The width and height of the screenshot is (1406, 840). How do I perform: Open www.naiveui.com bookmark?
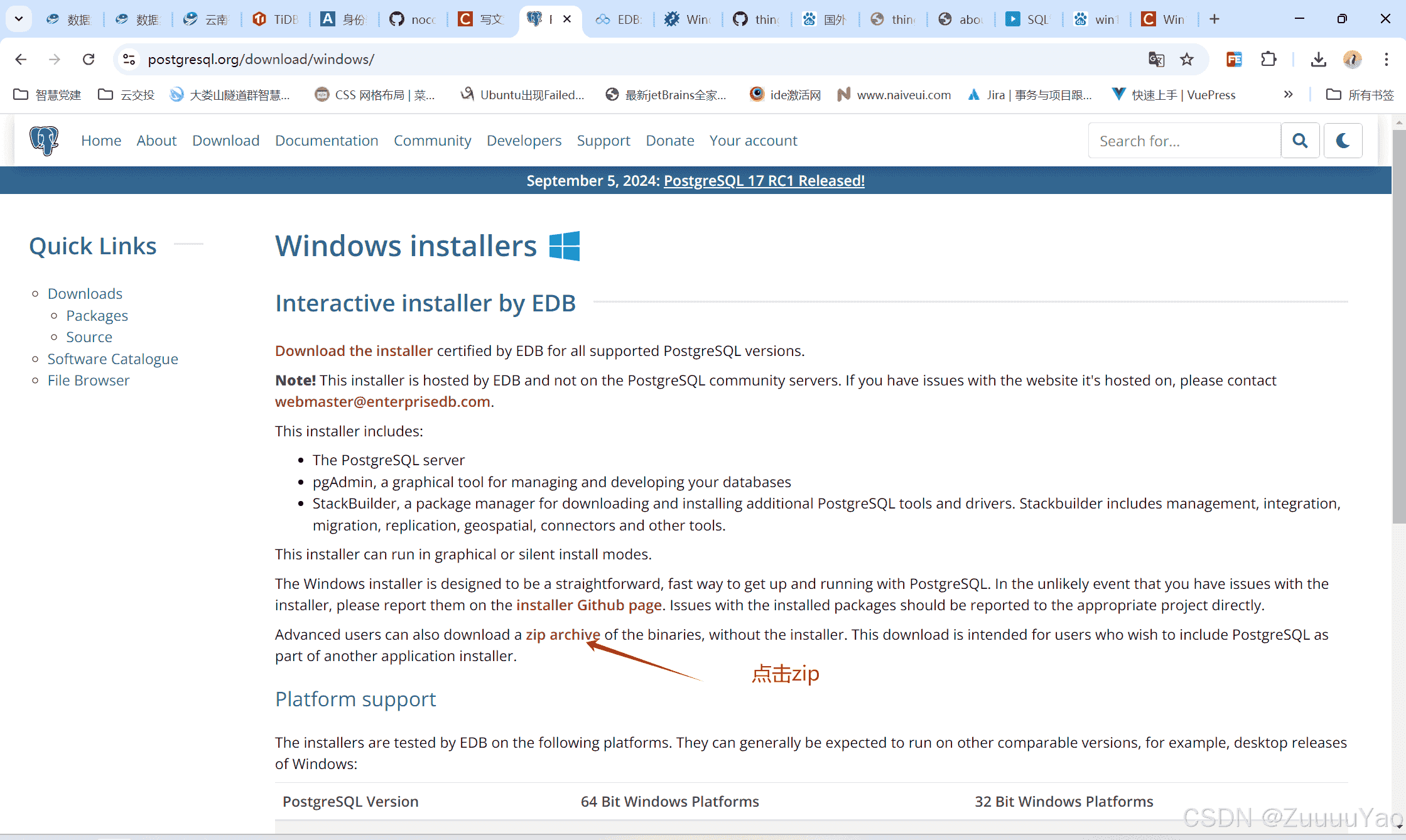coord(894,95)
